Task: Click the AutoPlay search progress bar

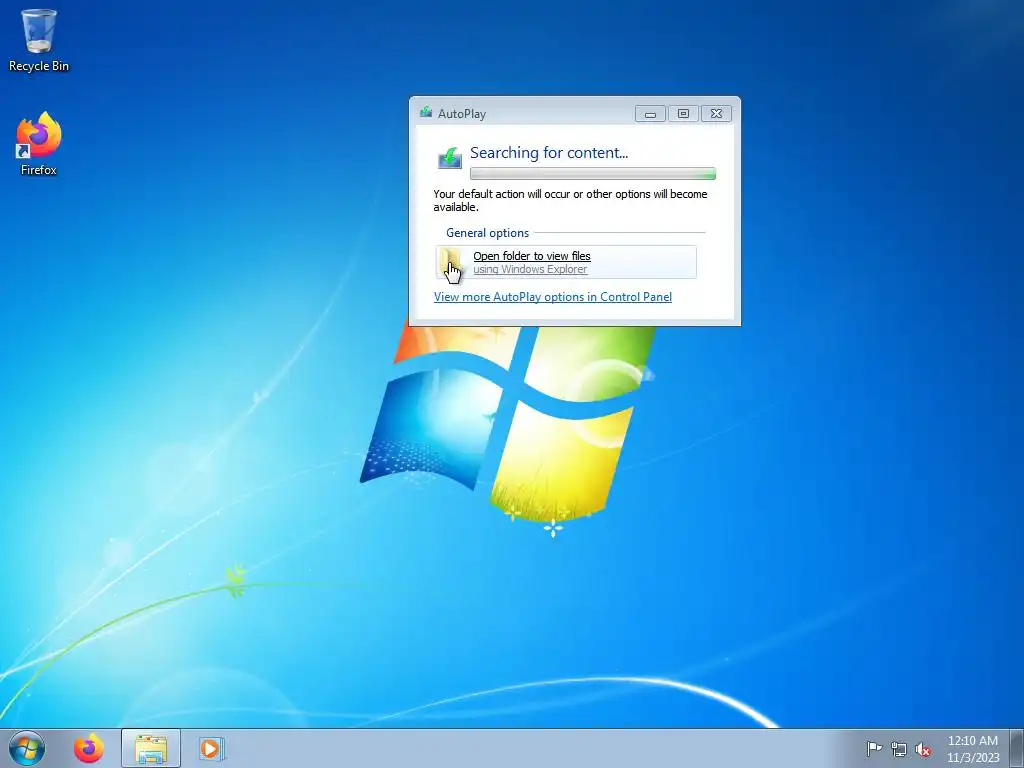Action: 593,174
